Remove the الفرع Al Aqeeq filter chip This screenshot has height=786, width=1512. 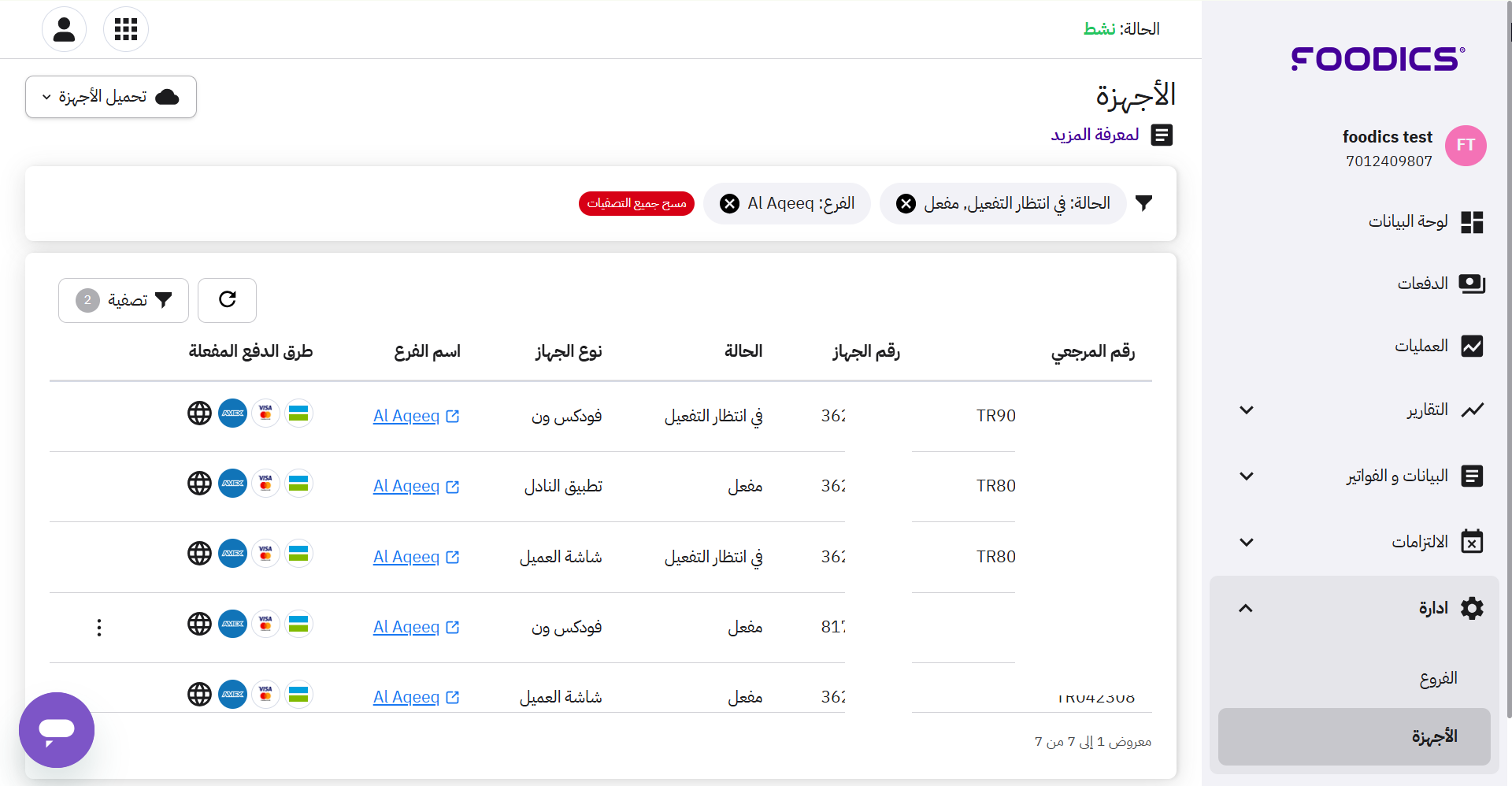tap(730, 204)
